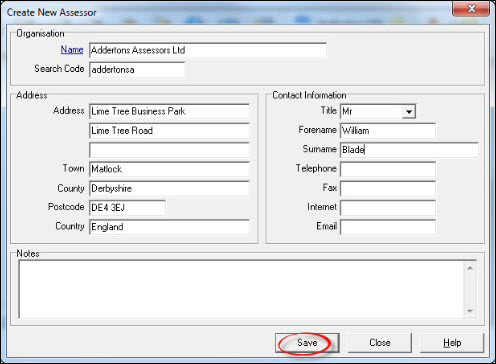Click the Surname field containing Blade
The width and height of the screenshot is (496, 364).
[x=409, y=150]
